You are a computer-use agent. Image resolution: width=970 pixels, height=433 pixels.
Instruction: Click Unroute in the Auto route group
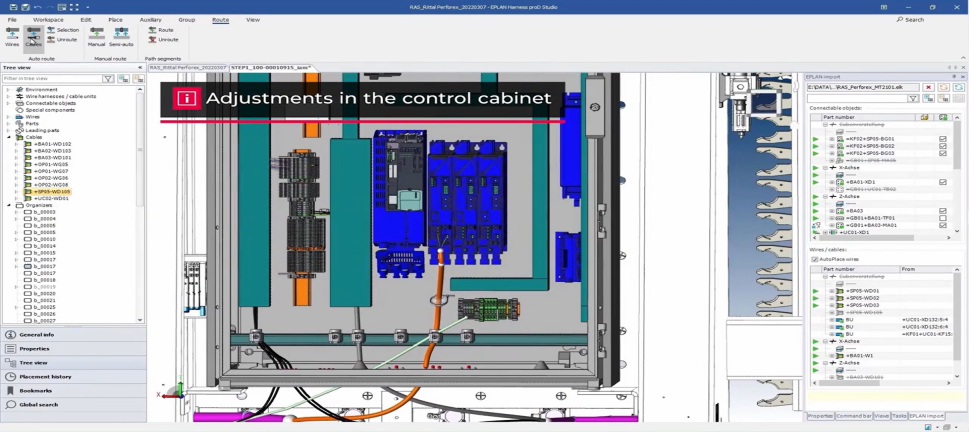(62, 40)
